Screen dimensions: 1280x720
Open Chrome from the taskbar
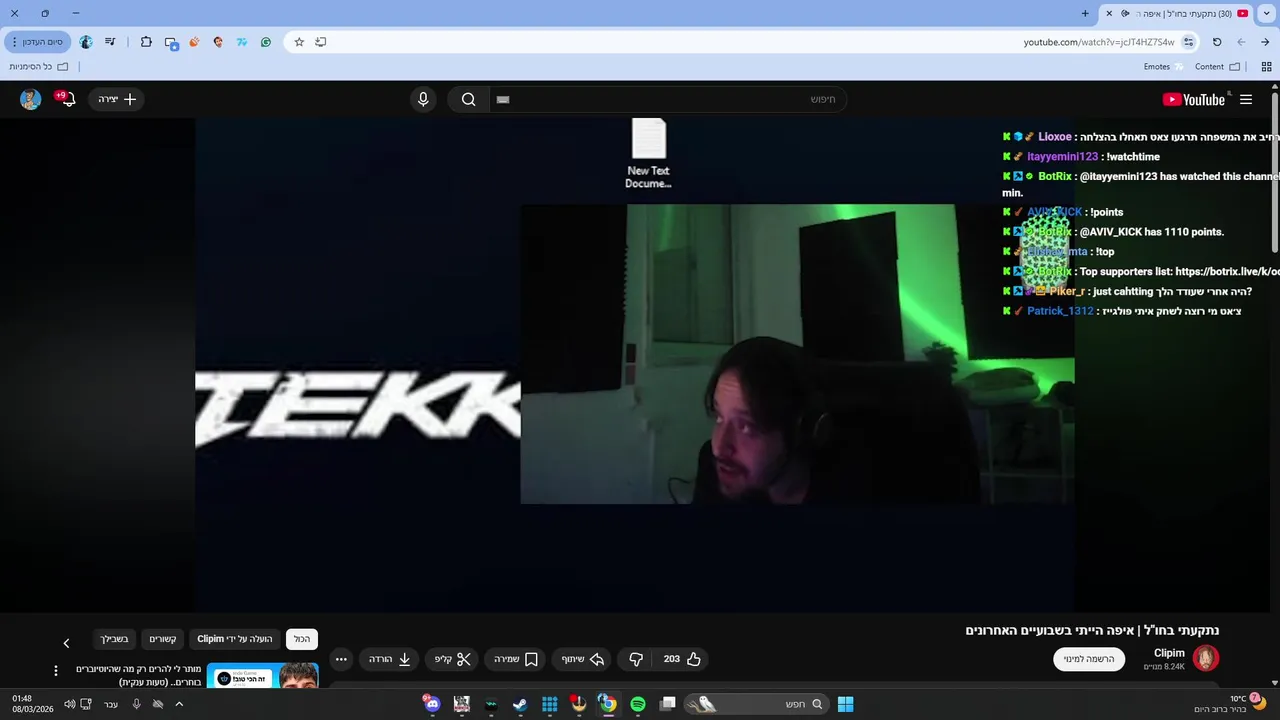click(x=607, y=704)
